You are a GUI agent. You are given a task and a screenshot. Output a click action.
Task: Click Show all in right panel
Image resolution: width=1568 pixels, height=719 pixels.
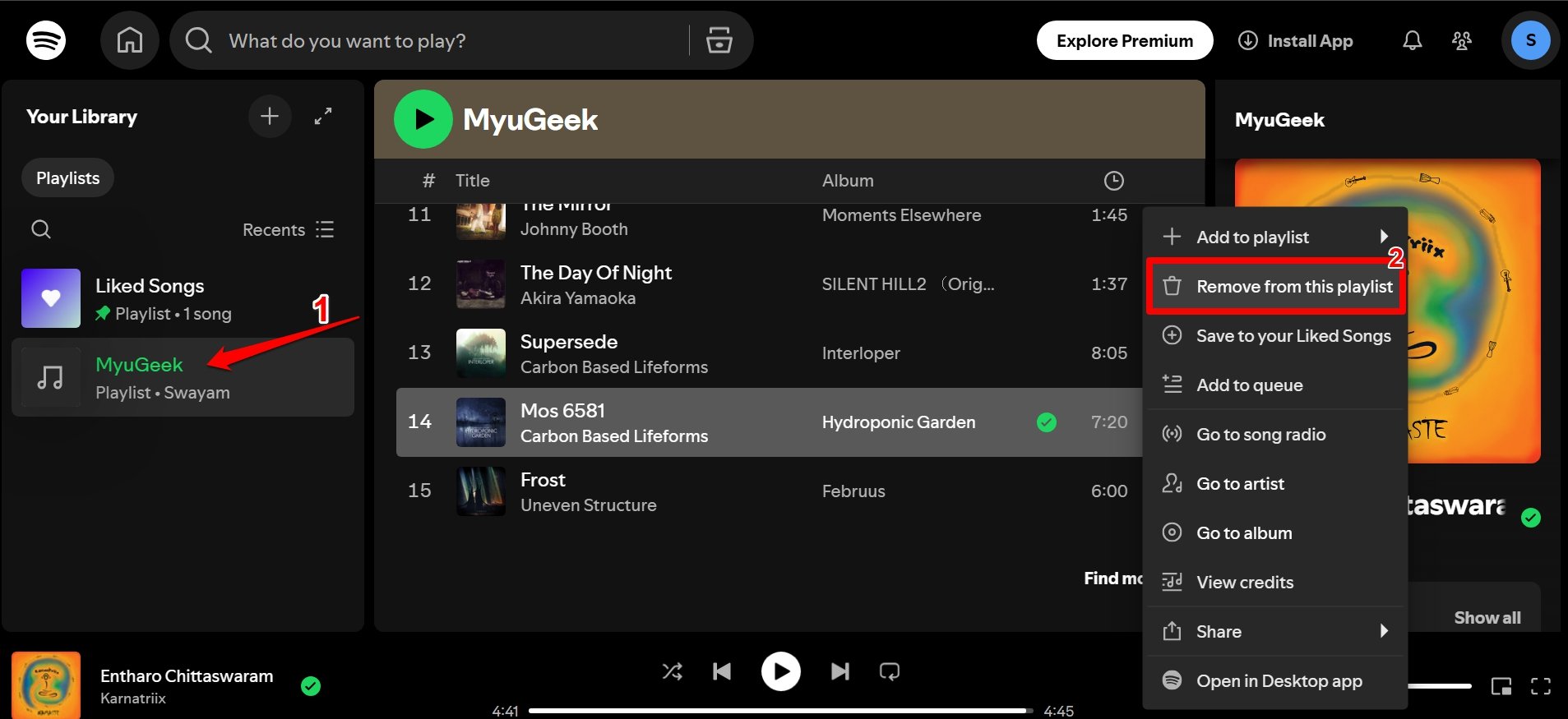1487,617
